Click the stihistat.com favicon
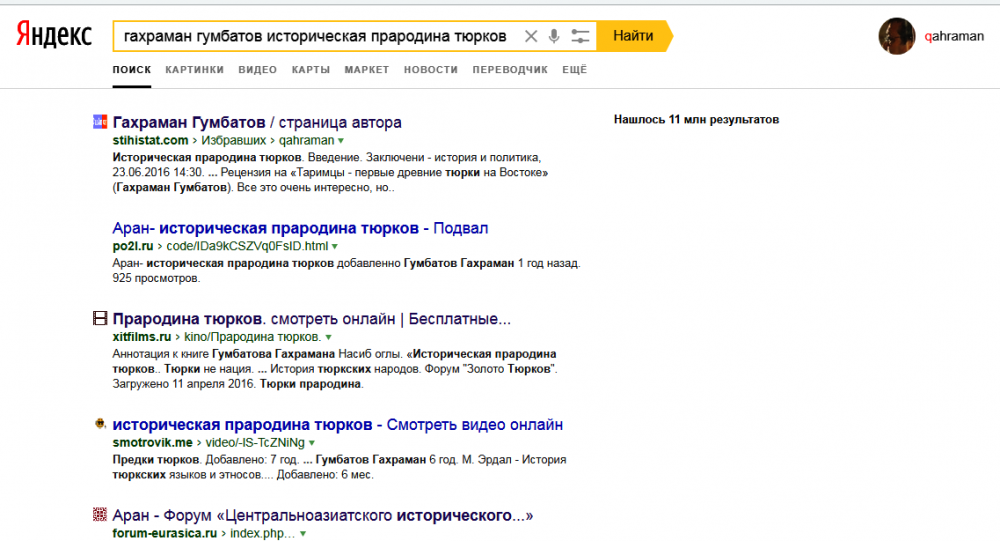Image resolution: width=1000 pixels, height=541 pixels. [100, 121]
